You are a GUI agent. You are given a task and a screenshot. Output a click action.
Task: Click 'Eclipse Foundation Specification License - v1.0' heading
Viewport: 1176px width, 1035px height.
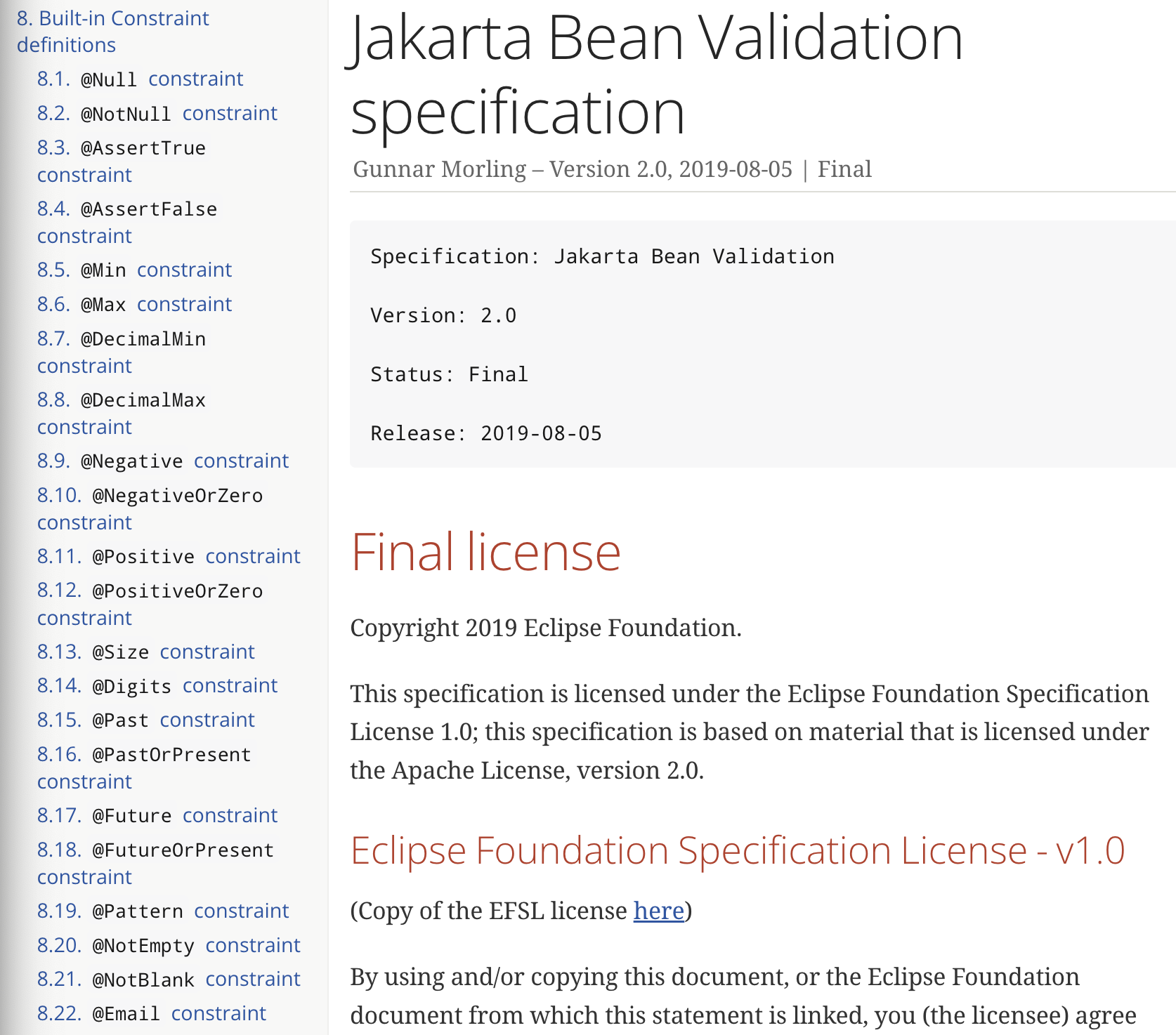(738, 850)
